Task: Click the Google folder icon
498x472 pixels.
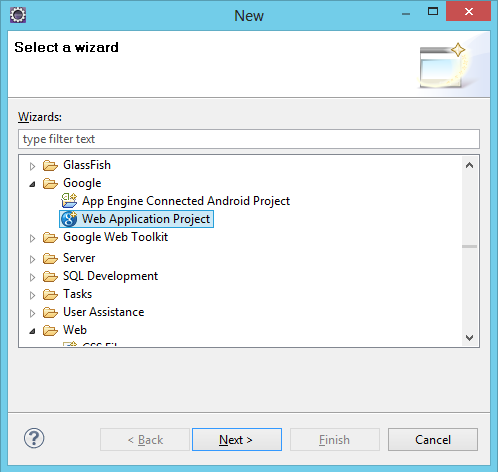Action: (50, 183)
